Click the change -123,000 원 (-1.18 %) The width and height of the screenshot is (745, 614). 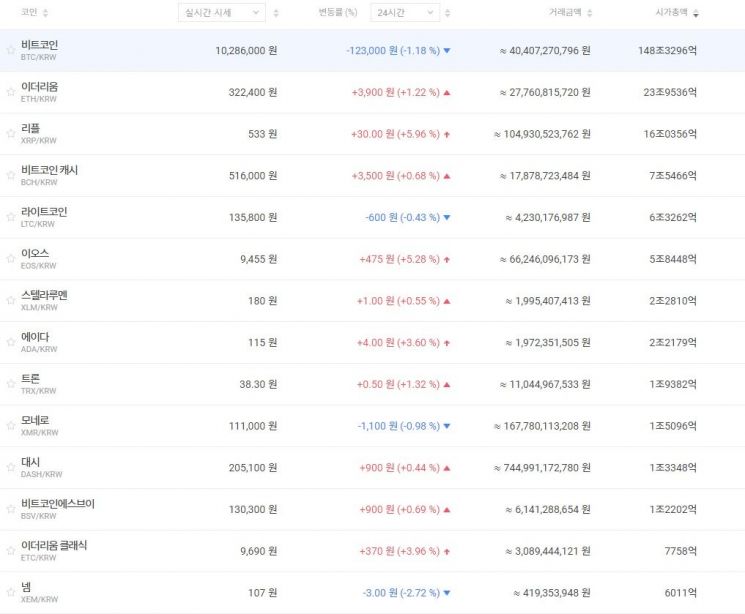pyautogui.click(x=393, y=50)
